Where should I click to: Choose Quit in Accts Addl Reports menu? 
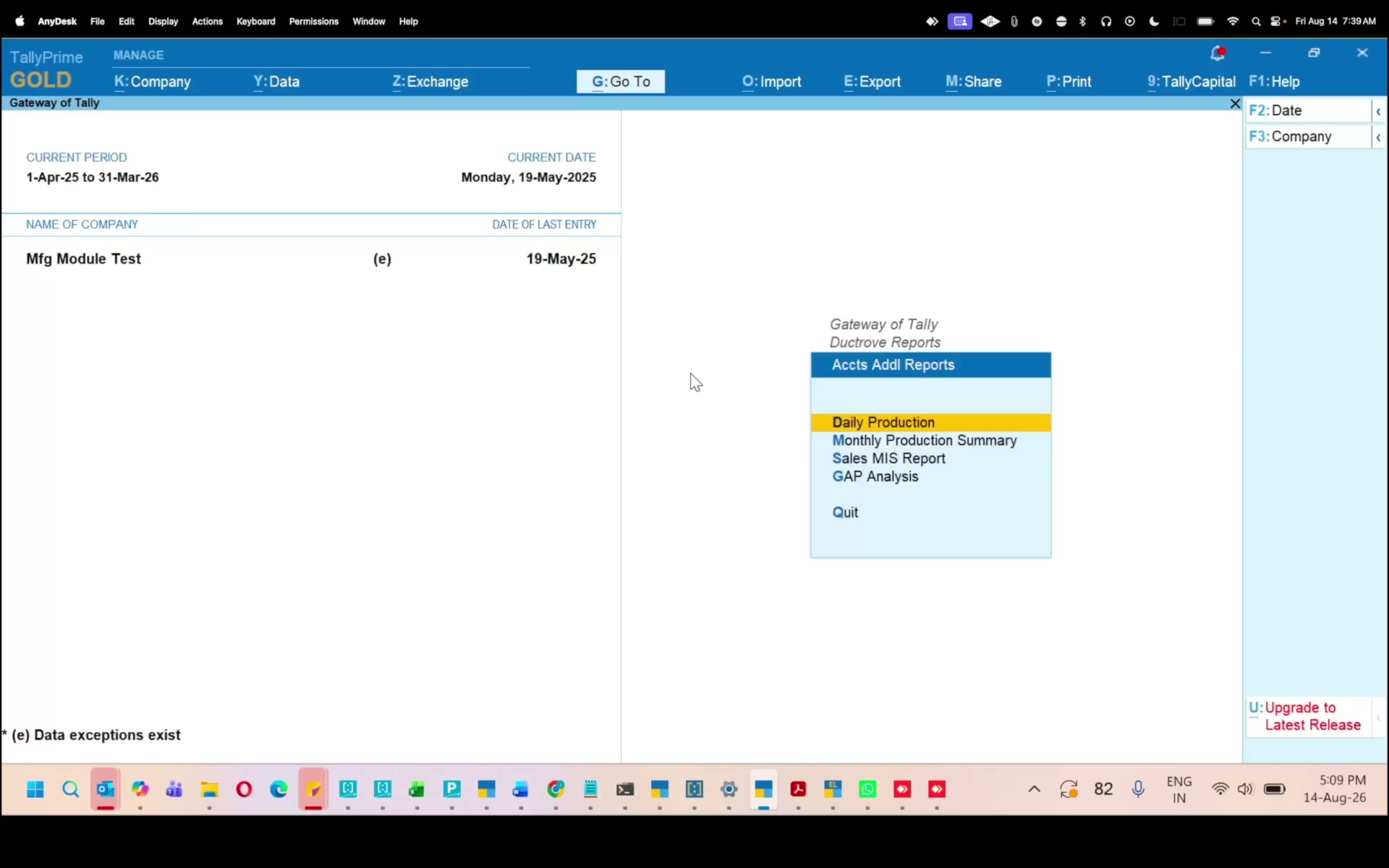pyautogui.click(x=845, y=513)
